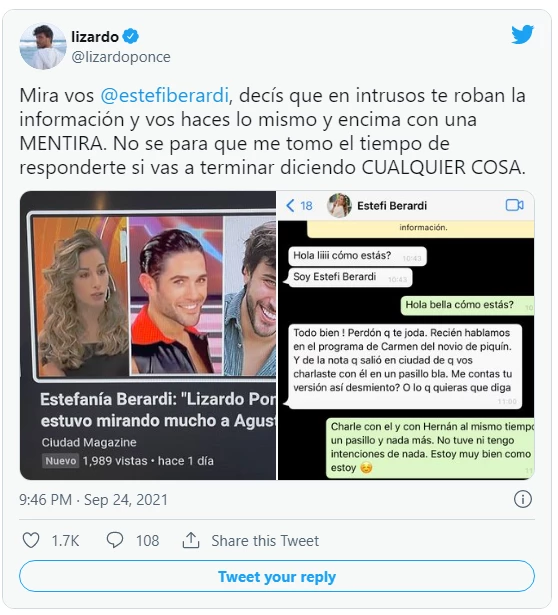The image size is (558, 615).
Task: Open tweet info circle icon
Action: (x=523, y=499)
